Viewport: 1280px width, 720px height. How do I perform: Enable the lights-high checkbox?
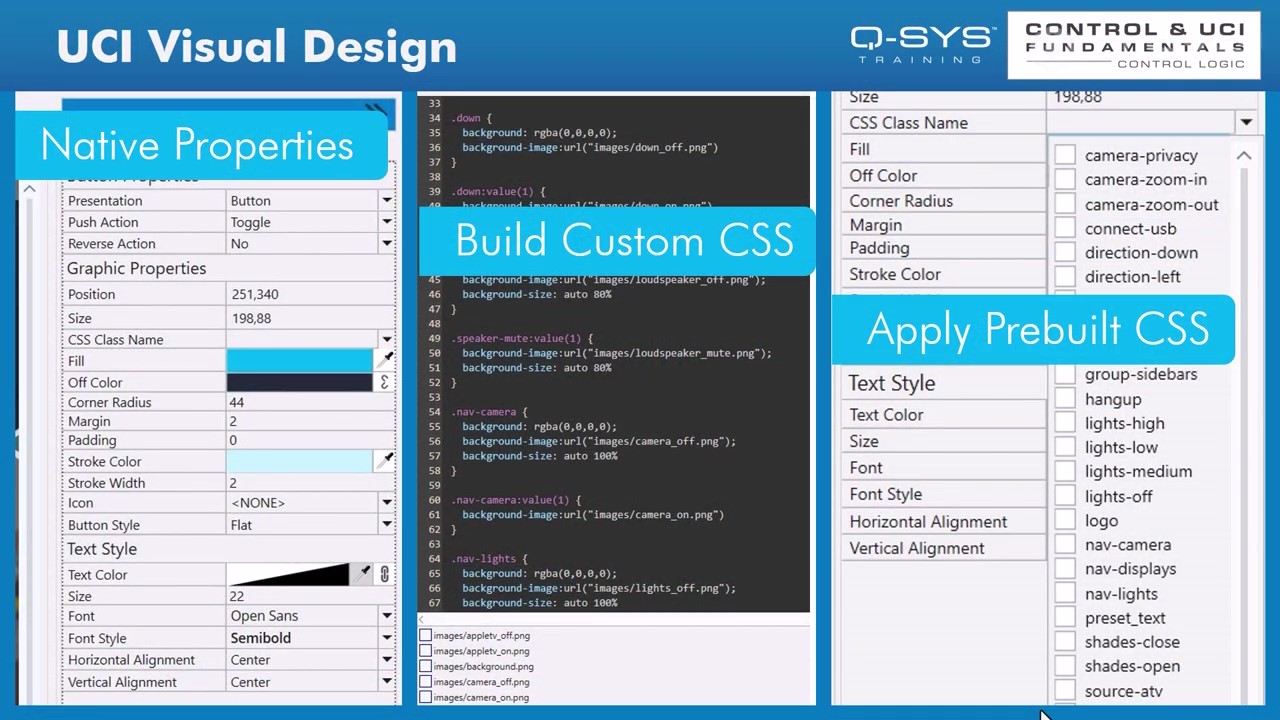click(1065, 423)
